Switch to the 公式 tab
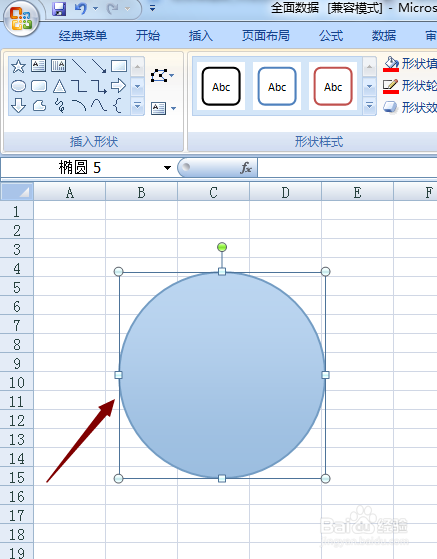The height and width of the screenshot is (559, 437). pyautogui.click(x=331, y=36)
